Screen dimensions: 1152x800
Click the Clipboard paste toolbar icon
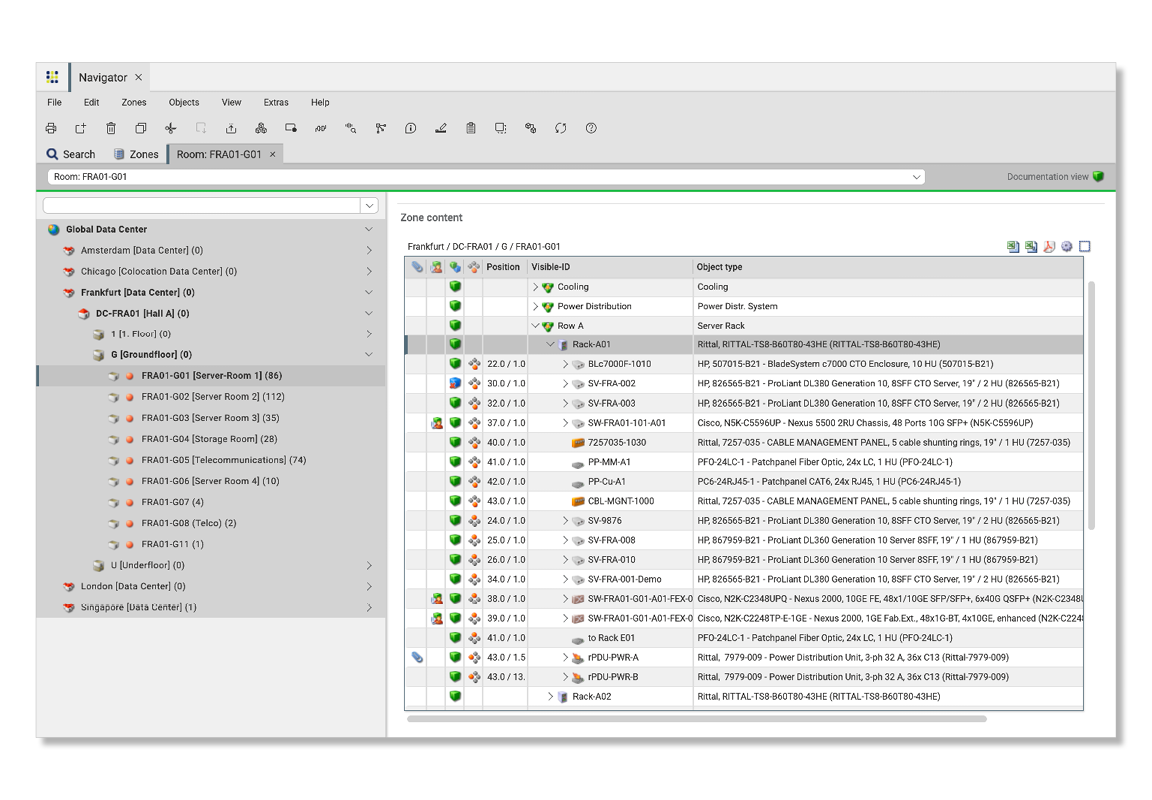coord(471,128)
